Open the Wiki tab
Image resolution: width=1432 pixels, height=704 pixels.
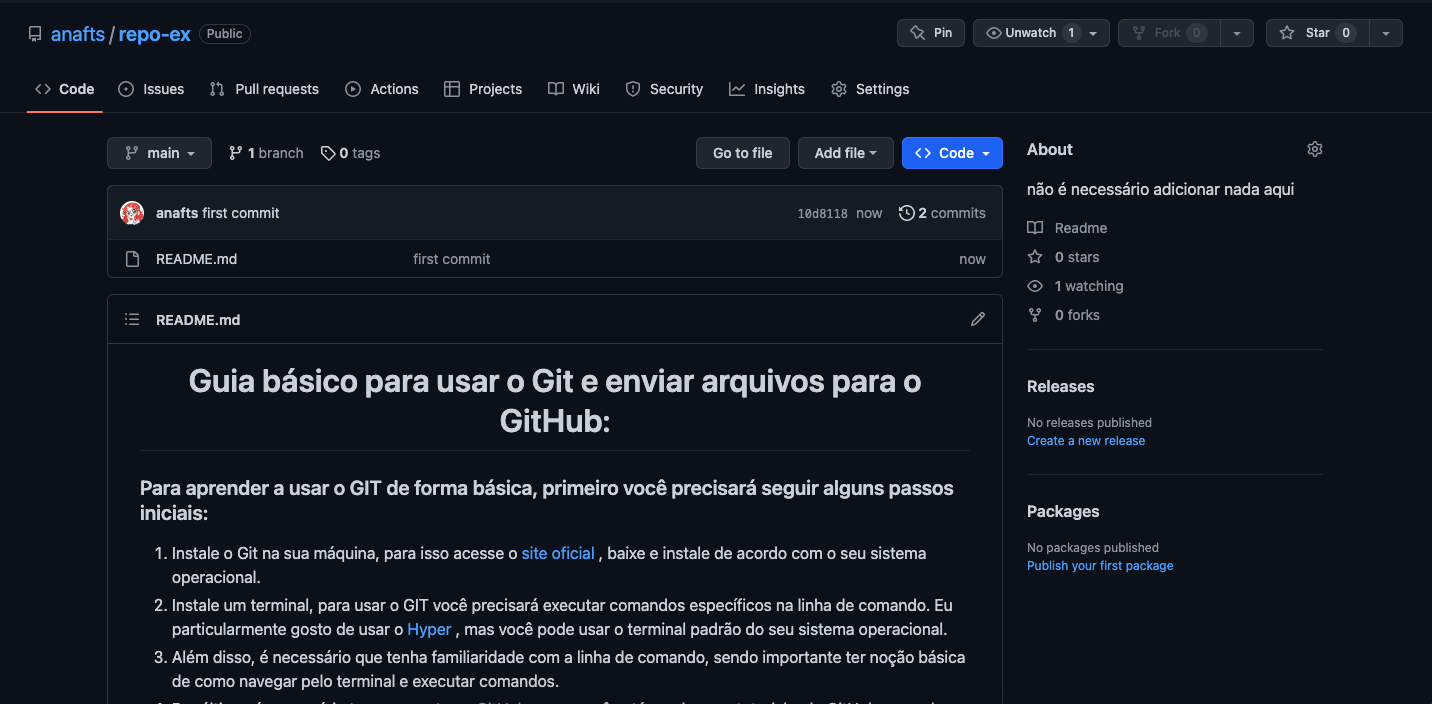coord(574,89)
